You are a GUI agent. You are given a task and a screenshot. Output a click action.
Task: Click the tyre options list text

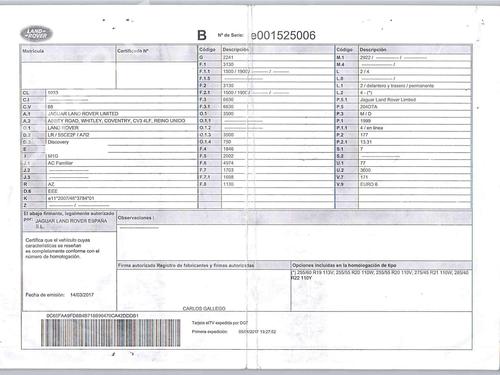pos(380,275)
